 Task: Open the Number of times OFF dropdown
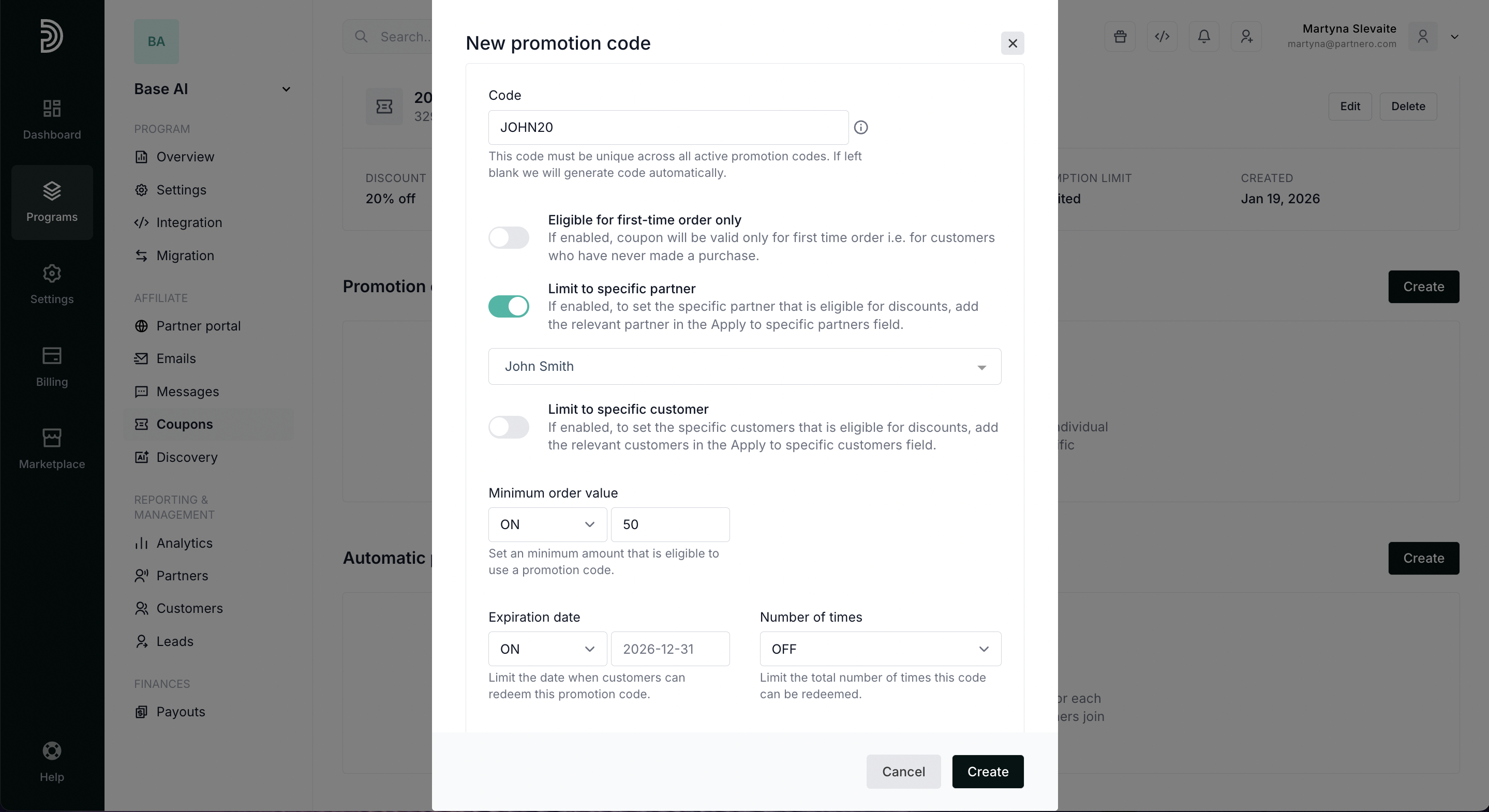tap(880, 649)
